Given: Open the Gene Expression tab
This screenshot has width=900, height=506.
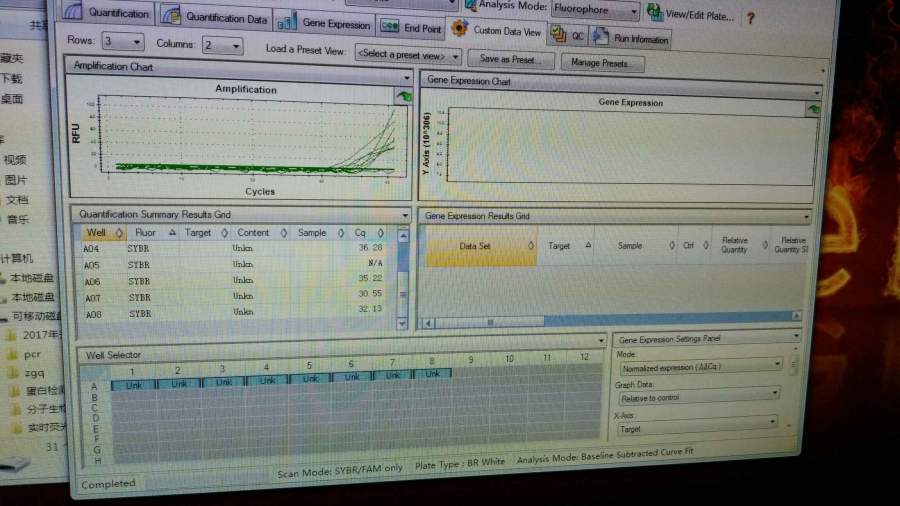Looking at the screenshot, I should tap(324, 23).
